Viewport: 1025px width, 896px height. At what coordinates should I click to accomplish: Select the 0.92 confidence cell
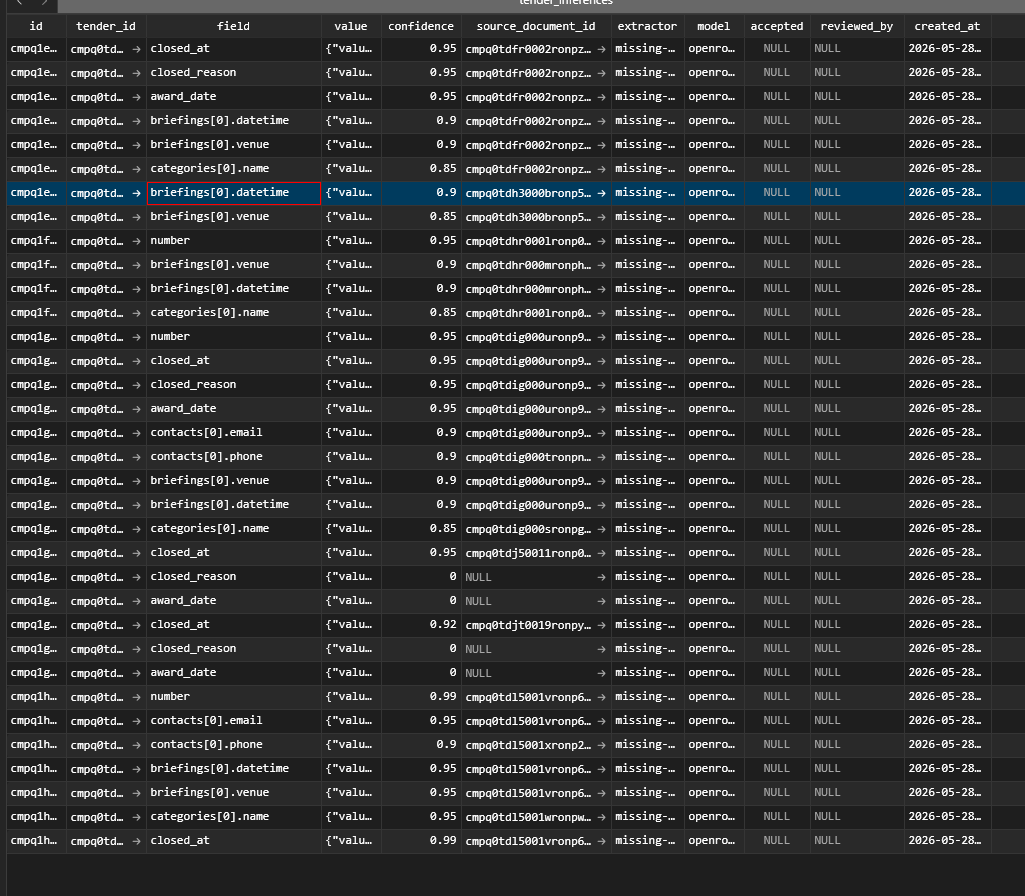click(x=421, y=625)
